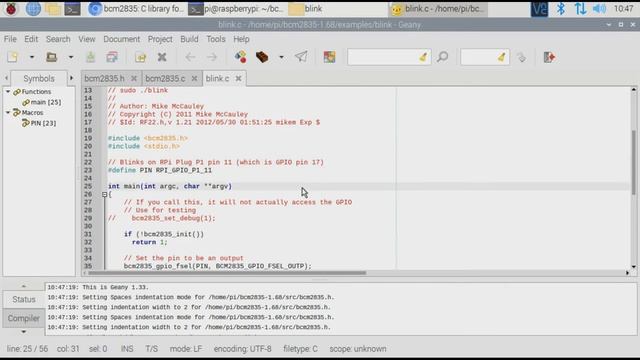Open the New file template dropdown arrow

coord(31,57)
